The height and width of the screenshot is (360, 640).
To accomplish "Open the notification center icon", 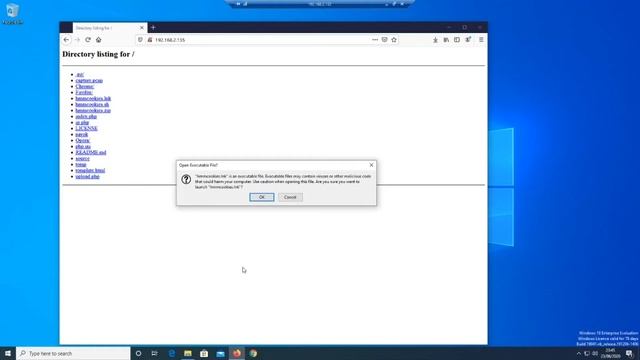I will (629, 353).
